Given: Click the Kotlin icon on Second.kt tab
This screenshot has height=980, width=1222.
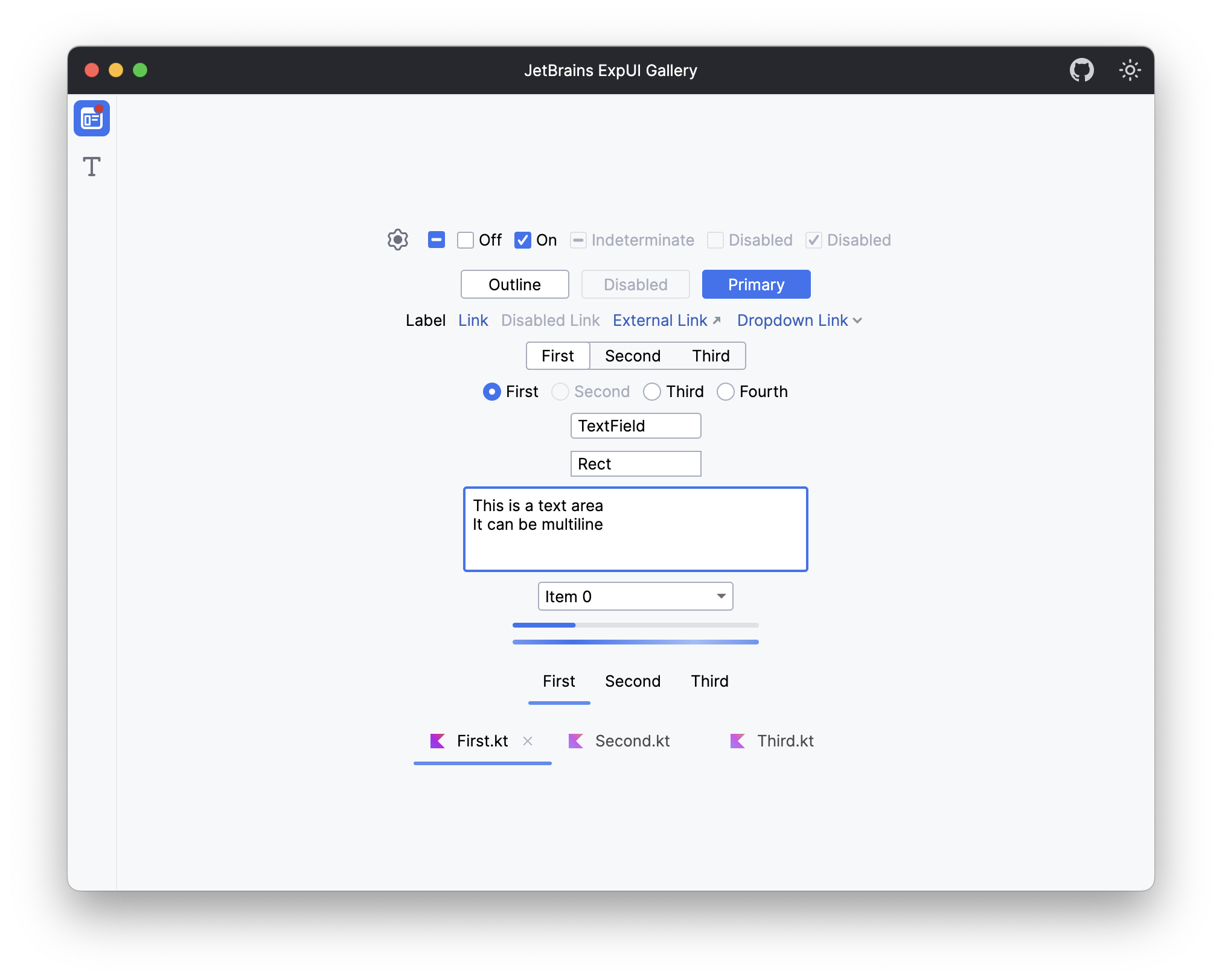Looking at the screenshot, I should tap(575, 741).
